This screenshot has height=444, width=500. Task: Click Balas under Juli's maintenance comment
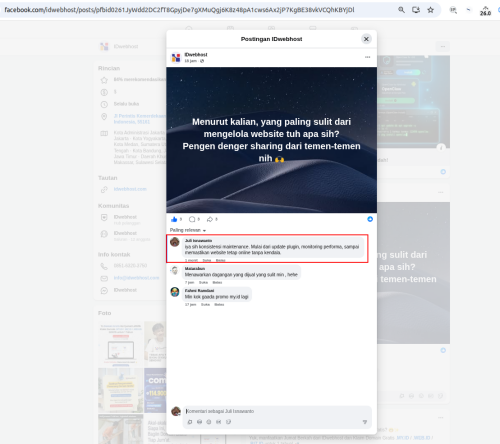220,260
